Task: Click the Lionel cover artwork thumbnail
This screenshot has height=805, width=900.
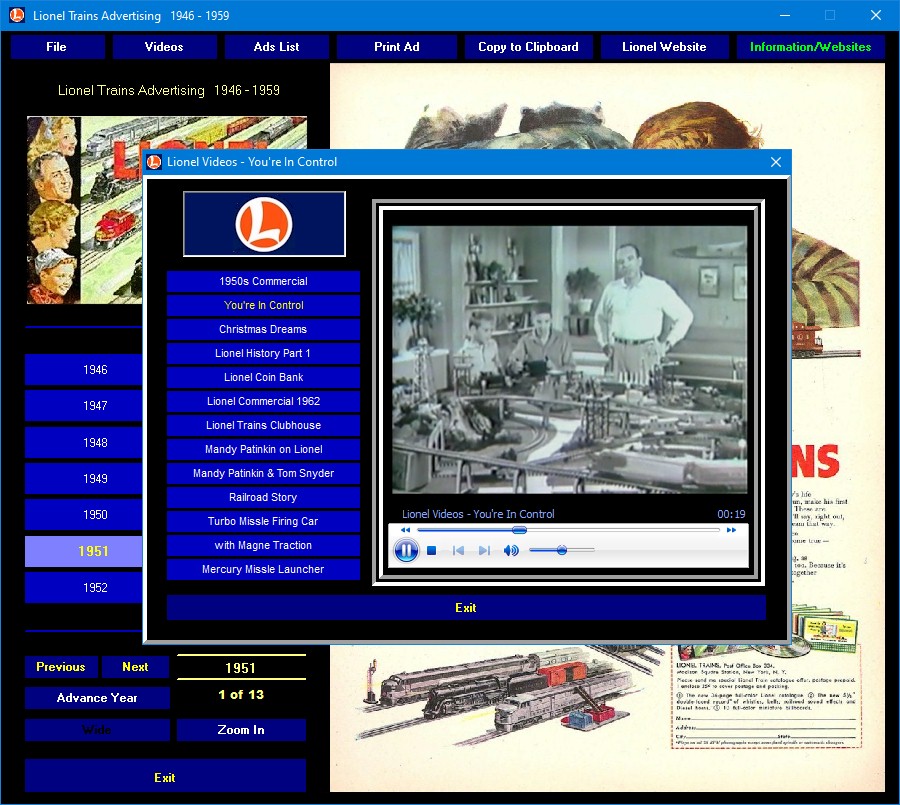Action: click(84, 210)
